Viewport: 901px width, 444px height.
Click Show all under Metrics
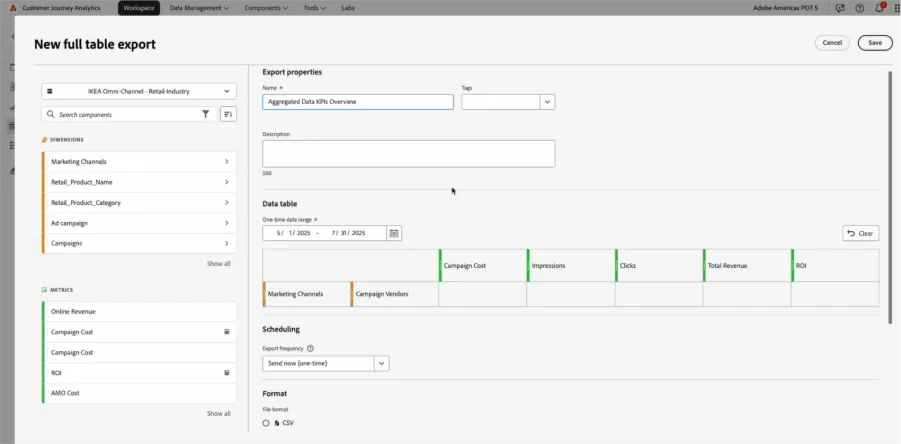[x=219, y=414]
